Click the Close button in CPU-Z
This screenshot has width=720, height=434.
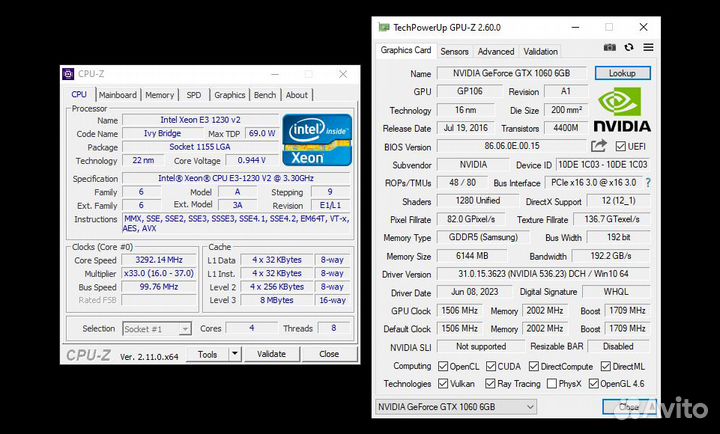pos(329,354)
